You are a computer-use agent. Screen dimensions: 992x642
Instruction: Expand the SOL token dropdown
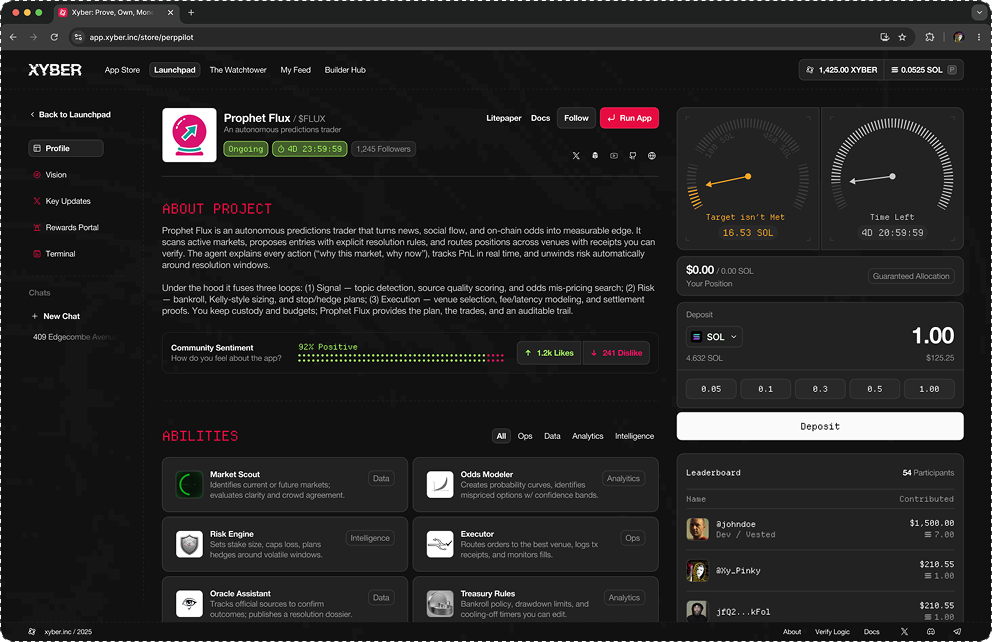715,337
